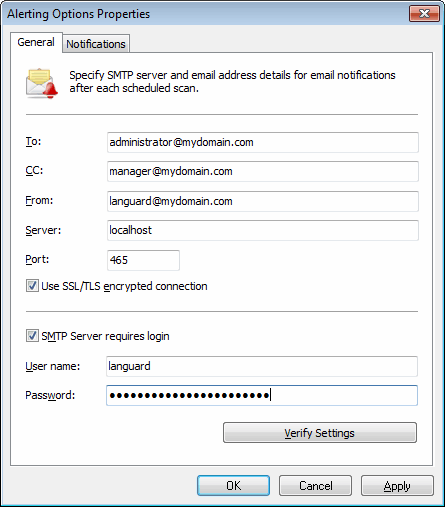Confirm the settings with the OK button

pyautogui.click(x=233, y=485)
